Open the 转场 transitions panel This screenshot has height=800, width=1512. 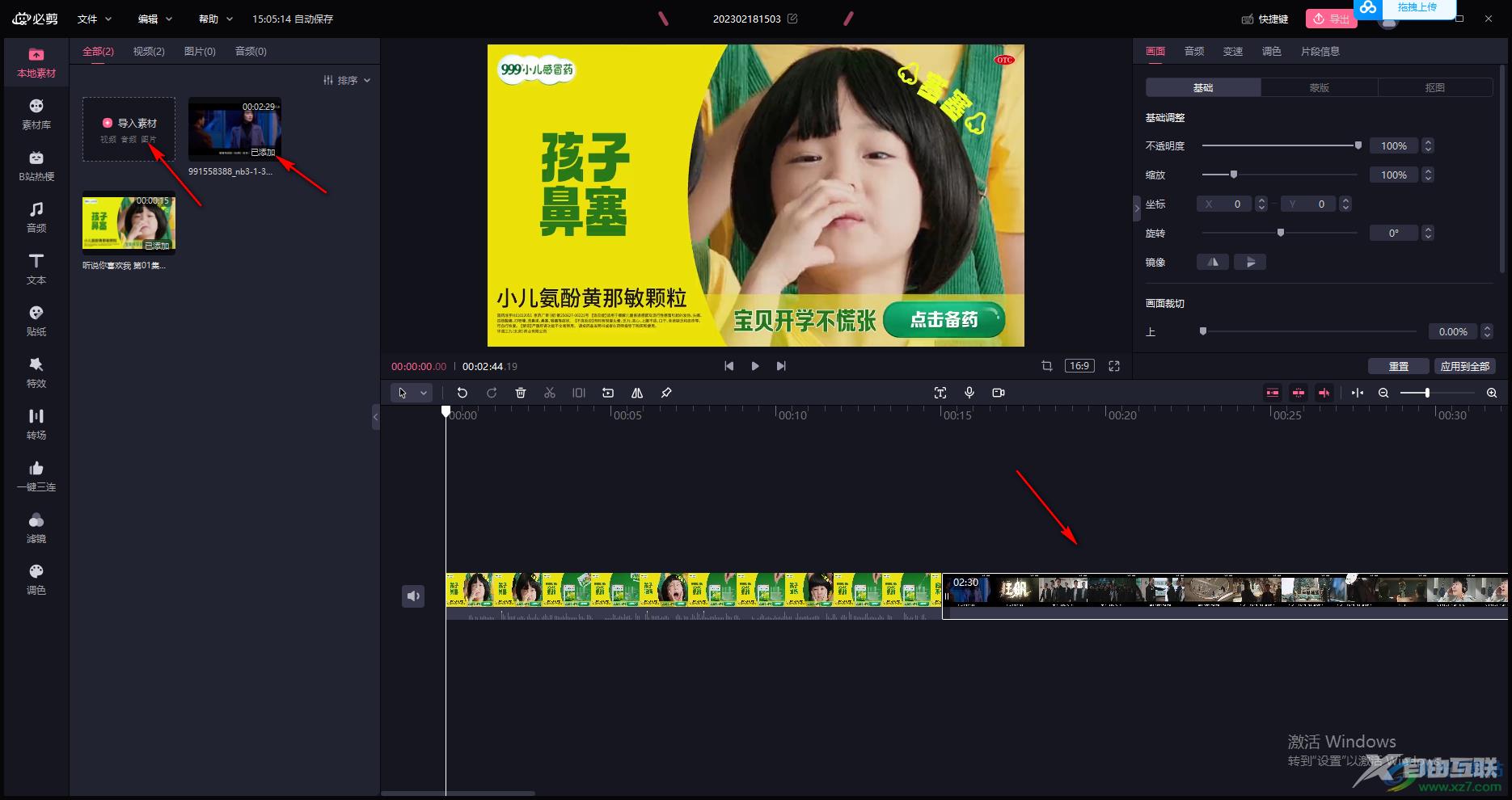click(36, 425)
